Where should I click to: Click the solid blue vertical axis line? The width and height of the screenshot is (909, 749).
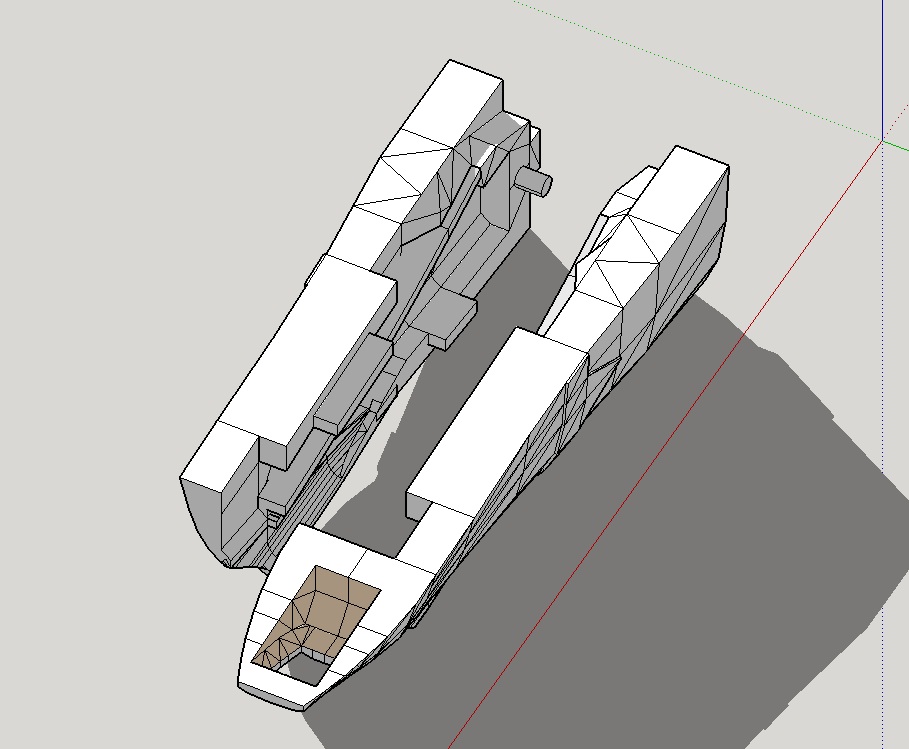click(x=883, y=60)
